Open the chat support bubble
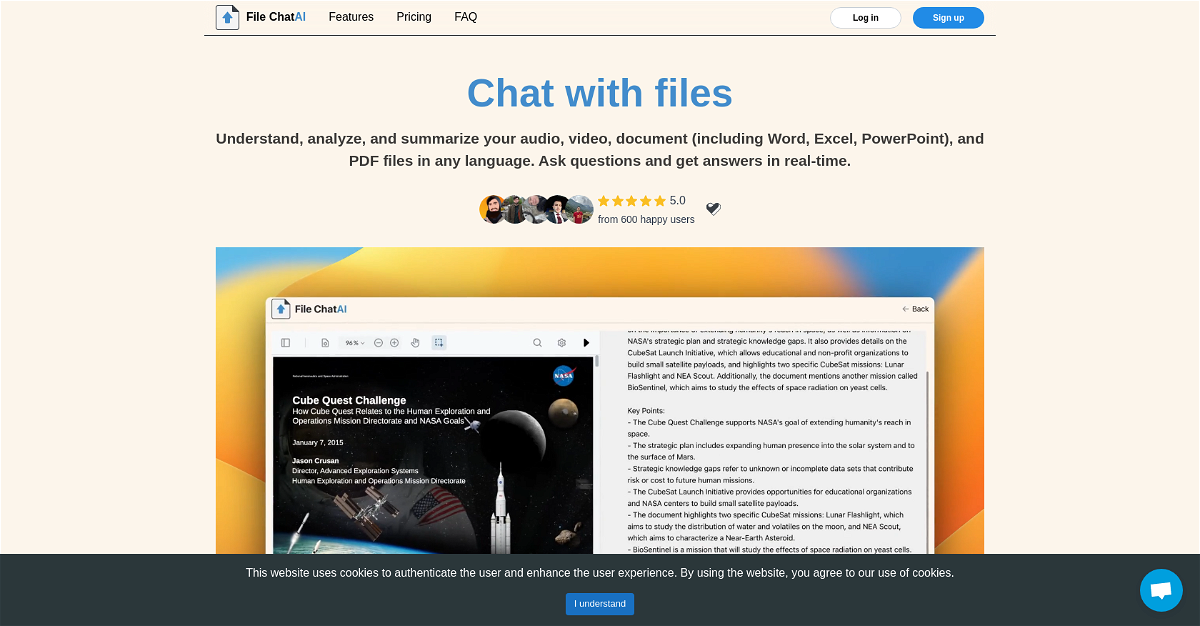The width and height of the screenshot is (1200, 626). [x=1161, y=590]
